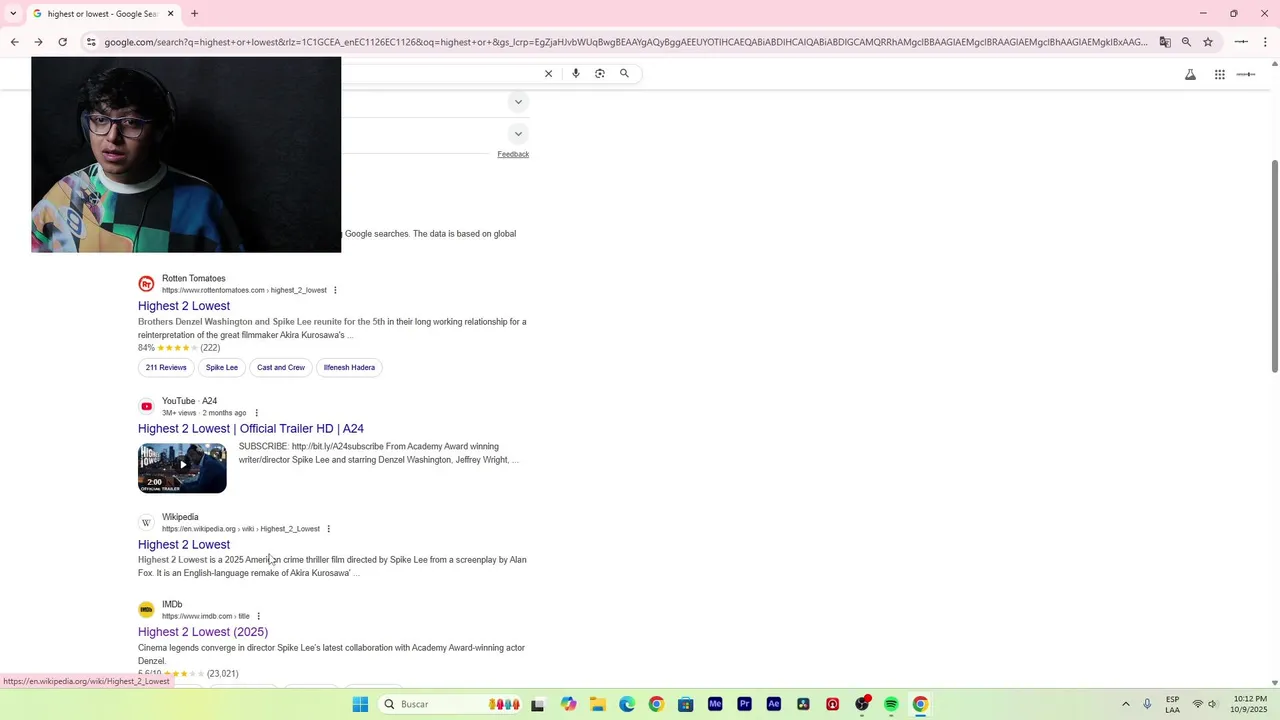The image size is (1280, 720).
Task: Go forward using the browser arrow
Action: click(38, 42)
